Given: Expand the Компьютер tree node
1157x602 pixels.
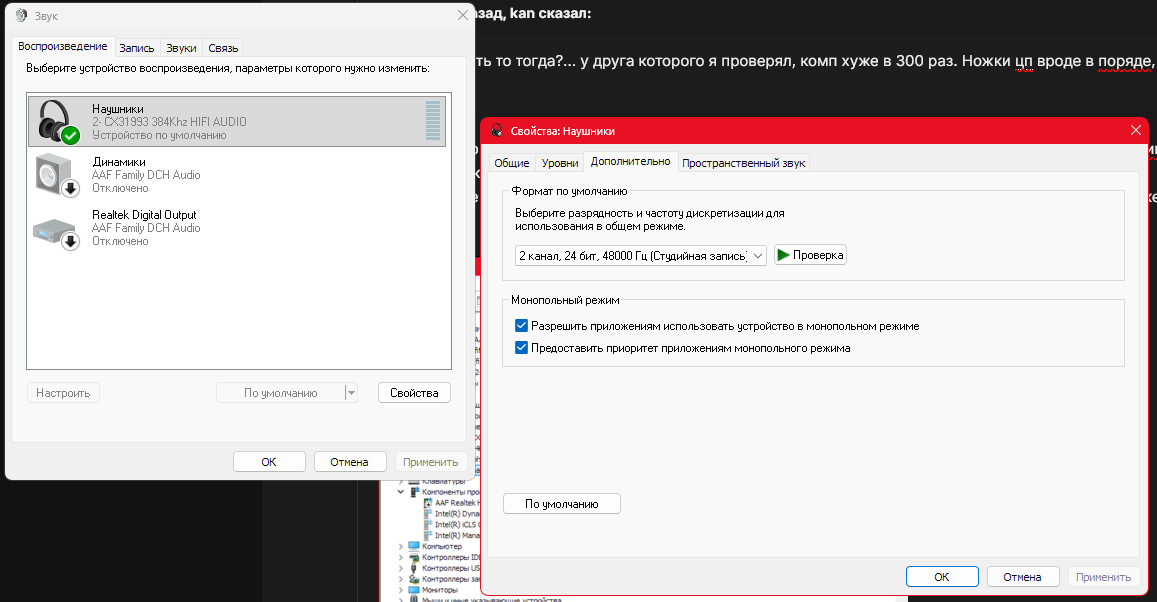Looking at the screenshot, I should (402, 547).
